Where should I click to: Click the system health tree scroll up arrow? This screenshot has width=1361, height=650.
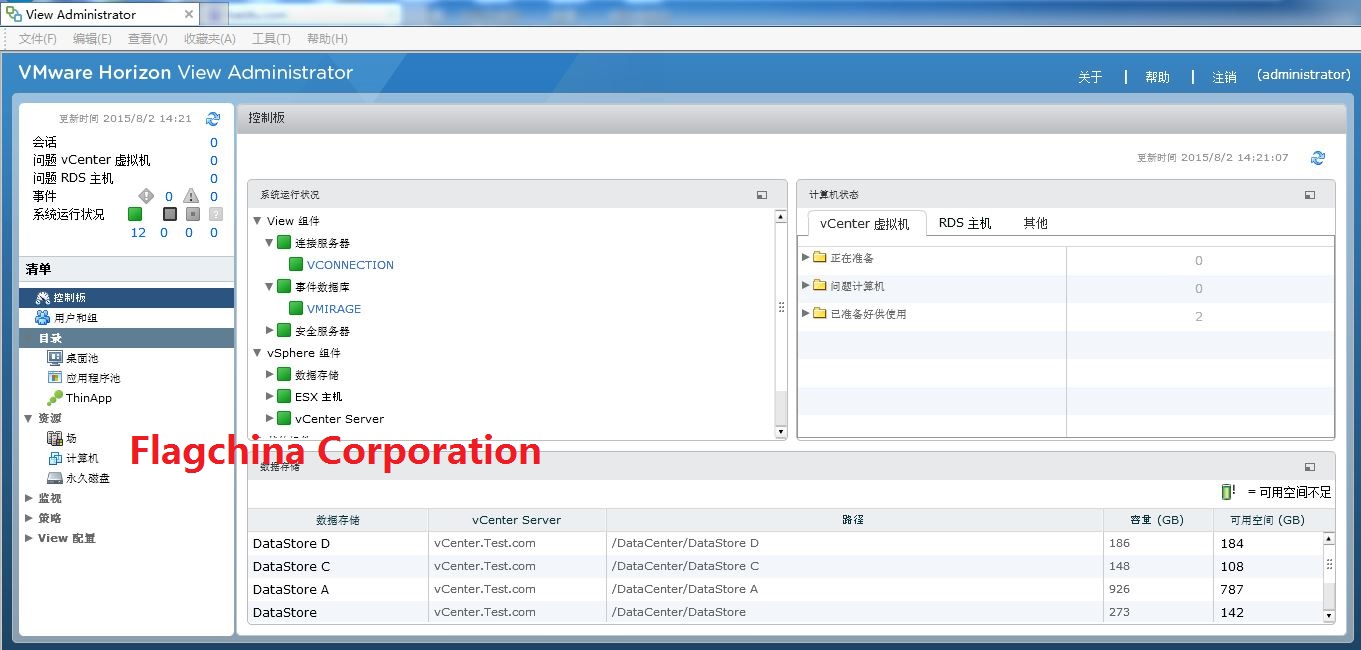(x=781, y=216)
